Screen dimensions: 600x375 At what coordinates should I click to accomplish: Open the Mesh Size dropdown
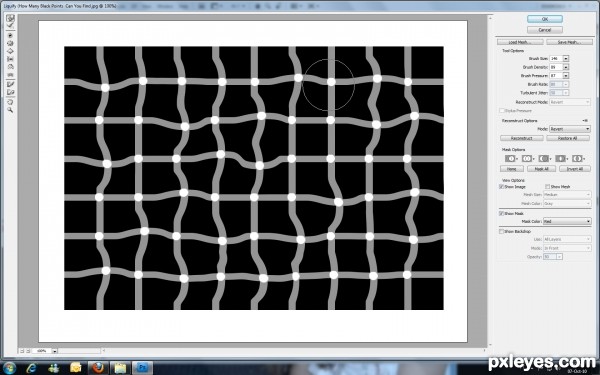(567, 195)
